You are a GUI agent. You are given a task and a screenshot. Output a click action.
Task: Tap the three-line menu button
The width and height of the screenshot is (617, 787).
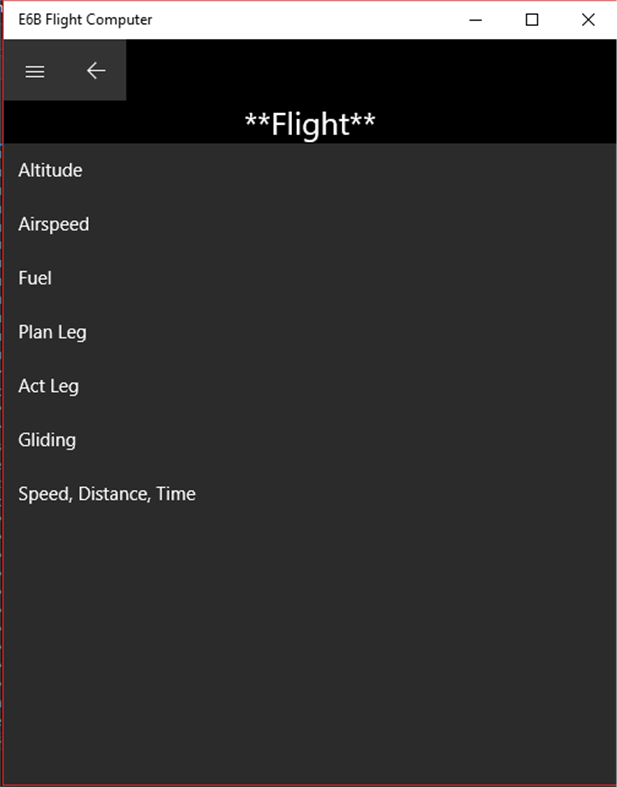pyautogui.click(x=35, y=71)
